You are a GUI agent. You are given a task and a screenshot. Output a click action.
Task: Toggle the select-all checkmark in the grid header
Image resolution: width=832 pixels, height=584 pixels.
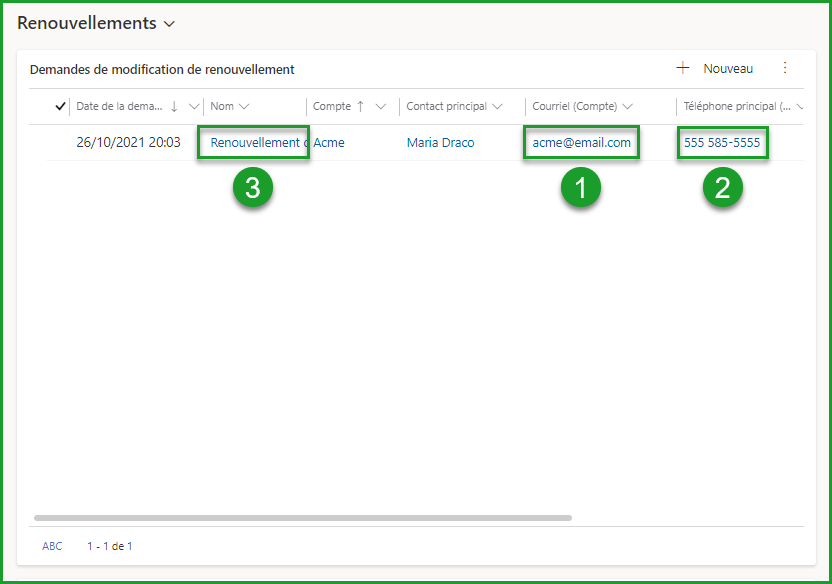(x=60, y=106)
